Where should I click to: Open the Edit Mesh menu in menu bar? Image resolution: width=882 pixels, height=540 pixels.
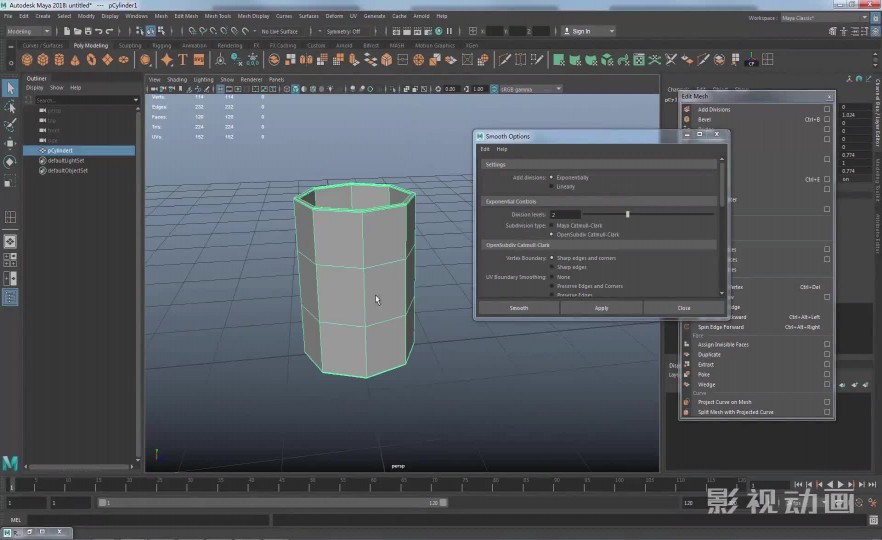click(186, 16)
